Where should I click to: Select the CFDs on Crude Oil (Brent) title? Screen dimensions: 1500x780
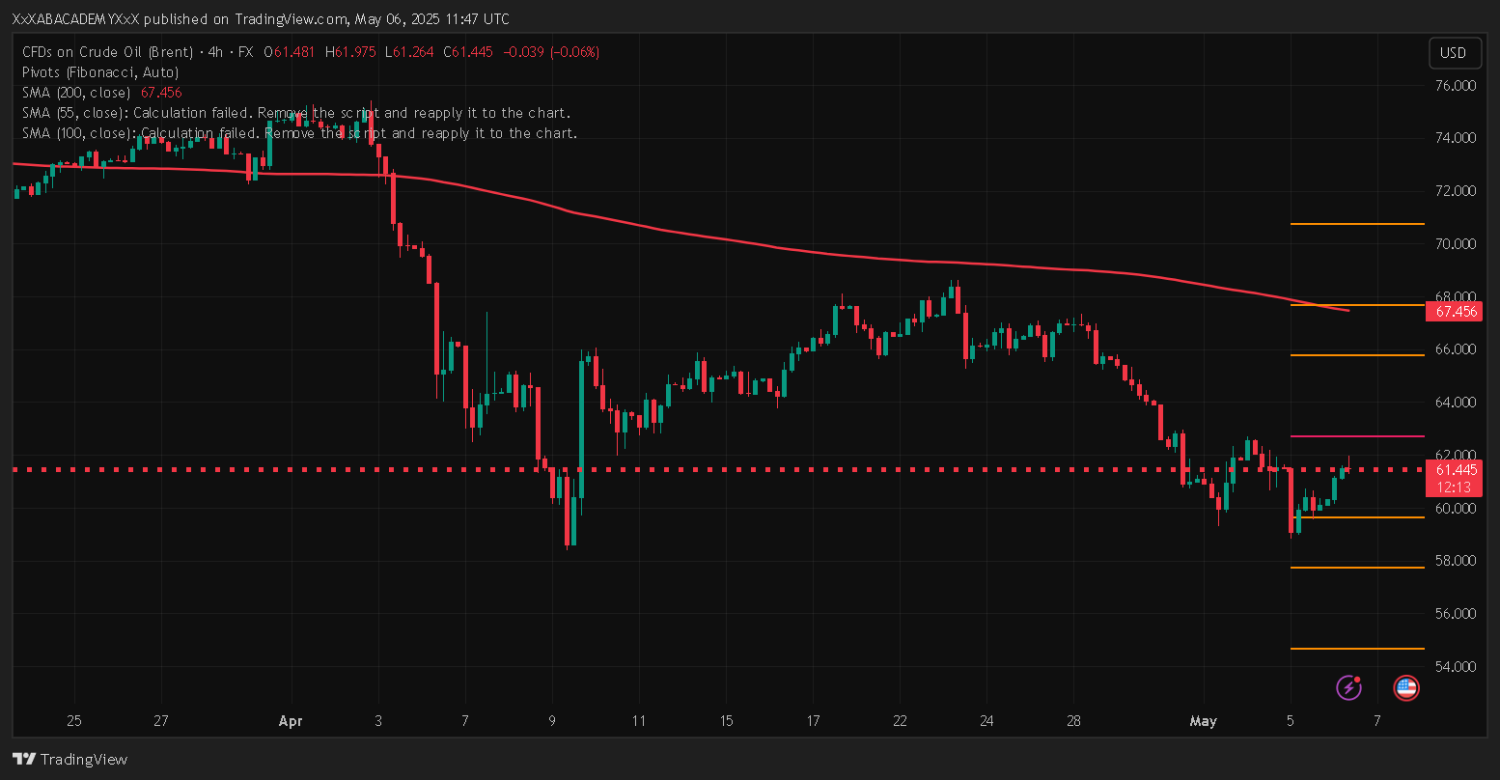(x=110, y=52)
